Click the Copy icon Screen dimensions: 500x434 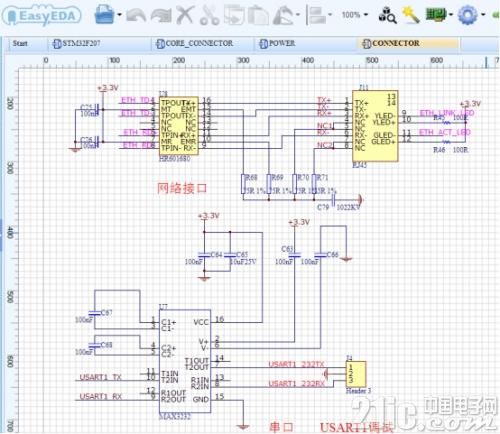click(x=234, y=15)
